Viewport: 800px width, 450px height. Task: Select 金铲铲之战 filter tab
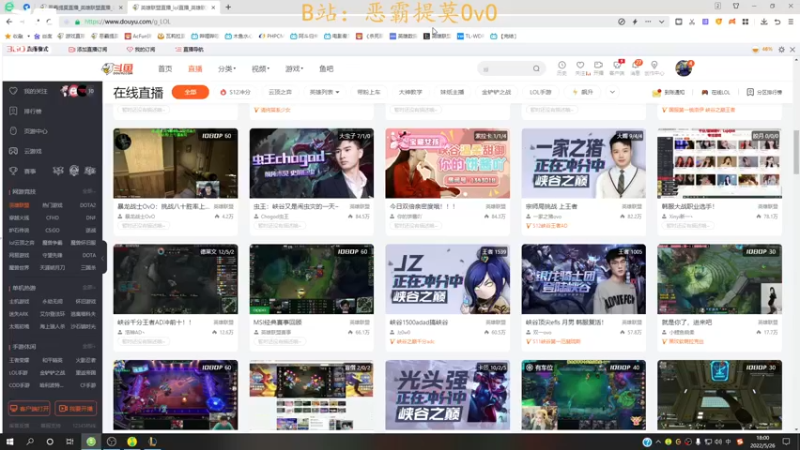click(x=496, y=92)
